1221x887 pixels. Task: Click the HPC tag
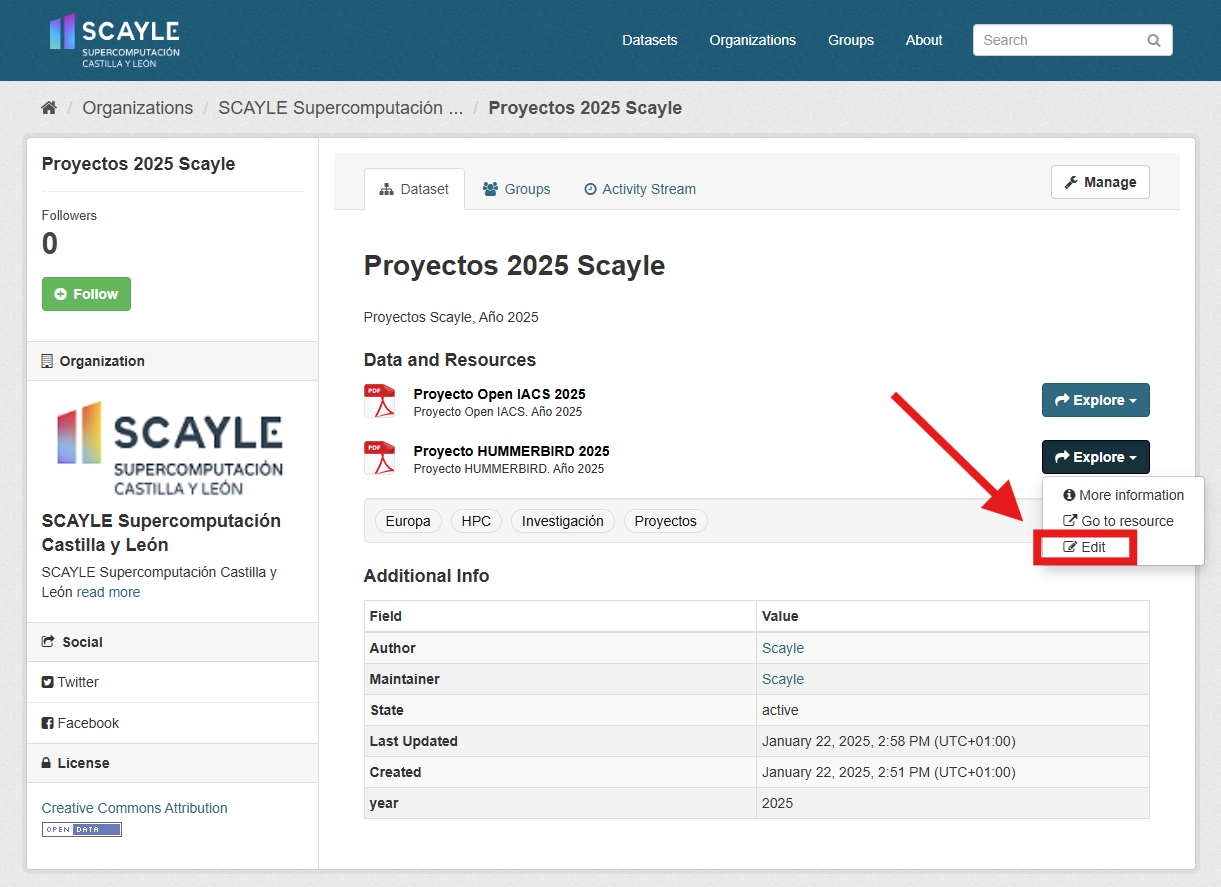(x=476, y=521)
